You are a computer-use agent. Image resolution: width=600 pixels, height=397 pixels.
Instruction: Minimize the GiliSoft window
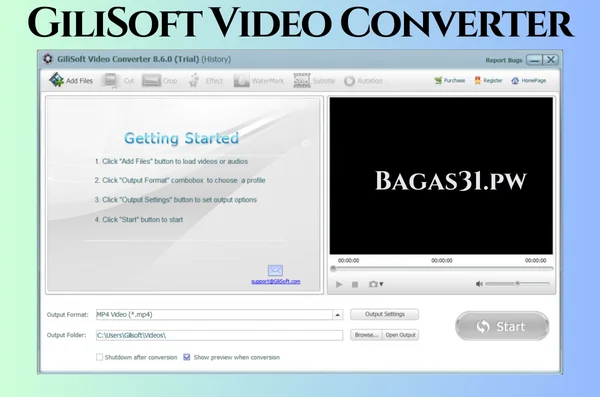point(534,60)
